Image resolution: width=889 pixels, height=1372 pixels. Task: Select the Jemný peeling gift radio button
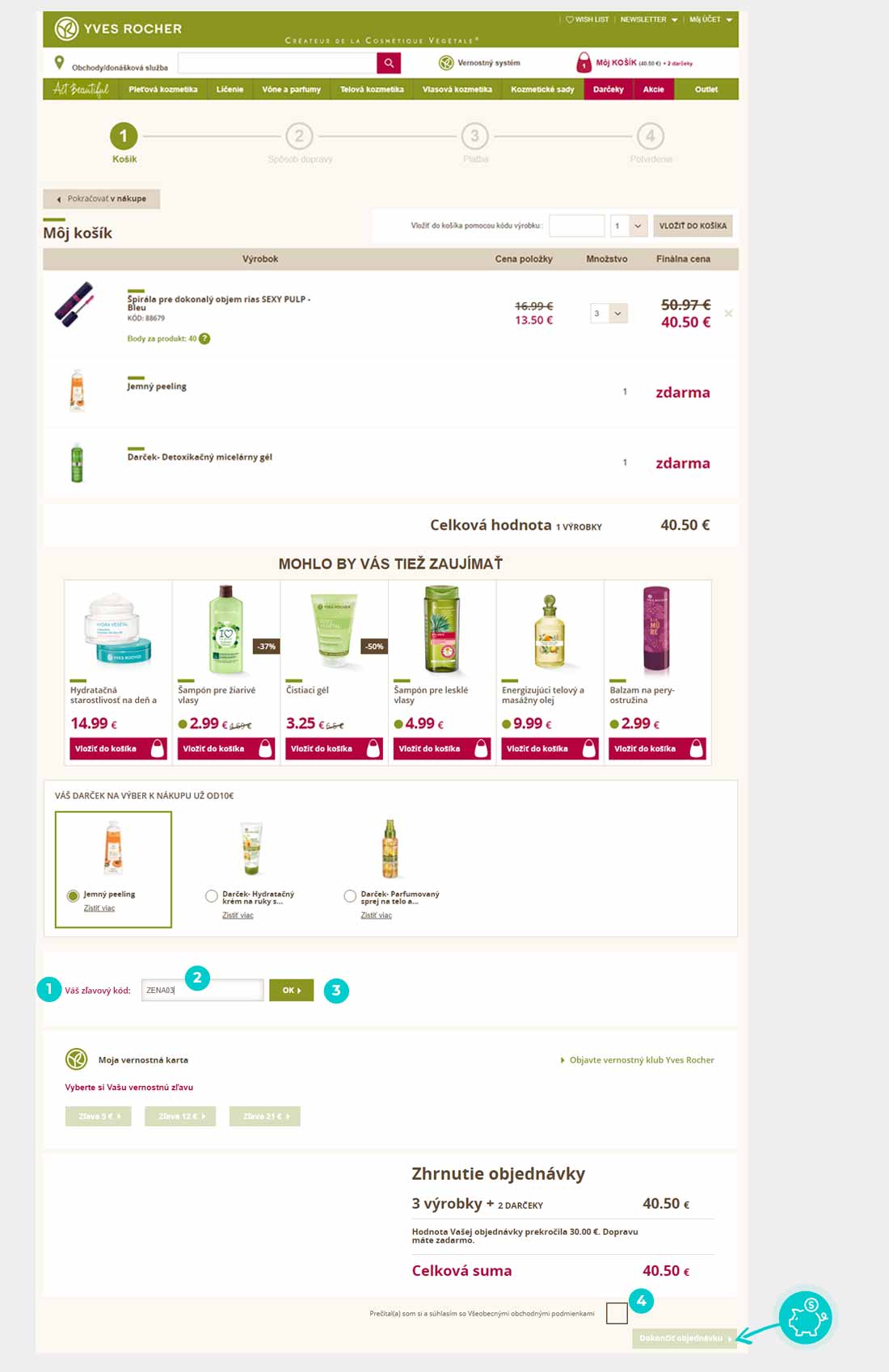coord(74,895)
